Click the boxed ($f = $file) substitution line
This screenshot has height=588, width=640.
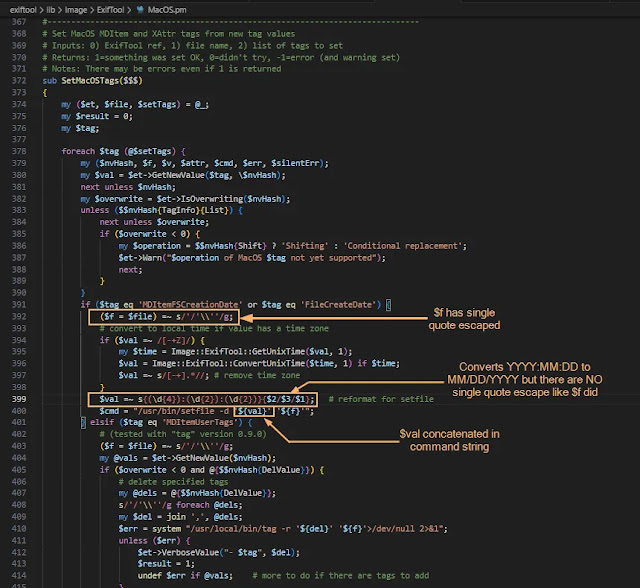coord(164,317)
